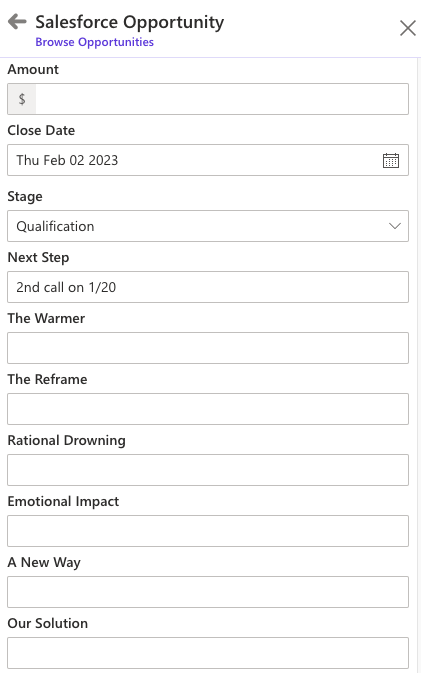The width and height of the screenshot is (421, 673).
Task: Click the dollar sign prefix in Amount
Action: 22,99
